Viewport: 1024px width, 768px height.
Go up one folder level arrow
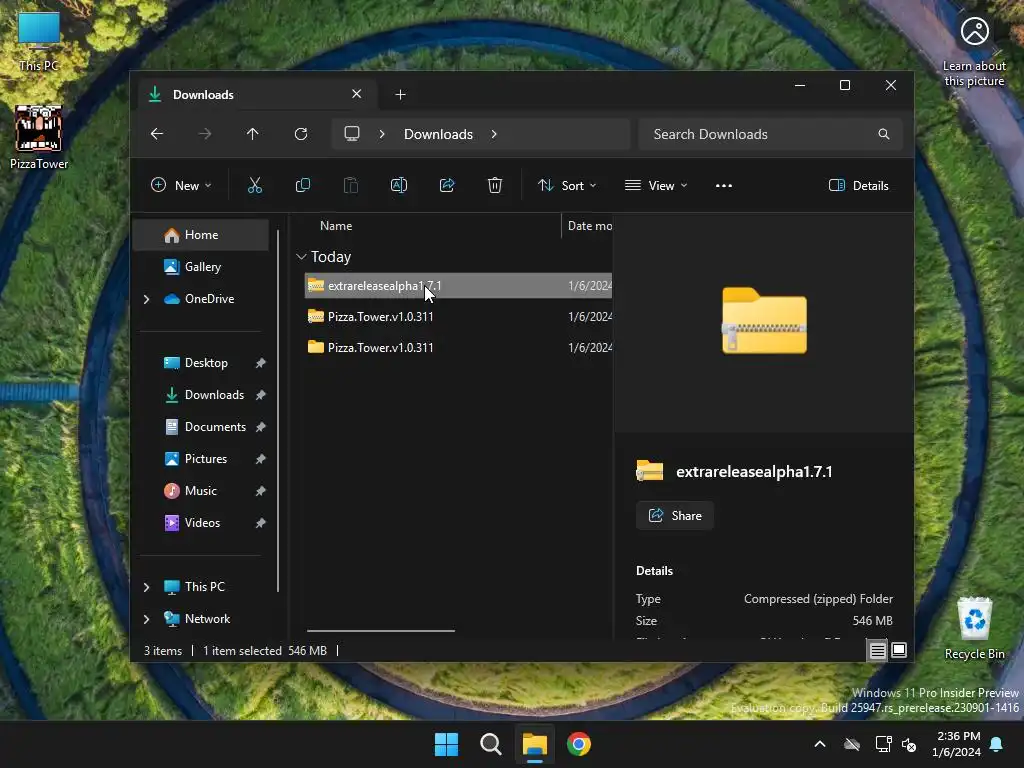(x=253, y=134)
